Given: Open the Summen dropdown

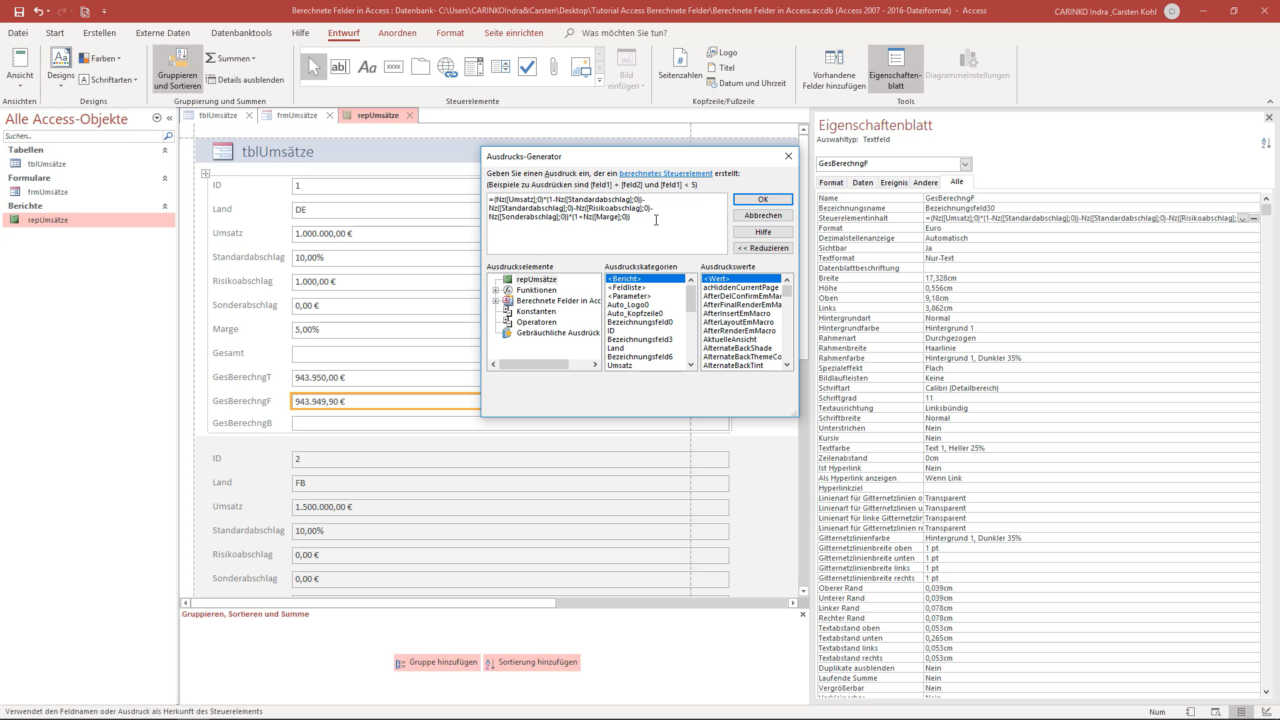Looking at the screenshot, I should tap(230, 58).
